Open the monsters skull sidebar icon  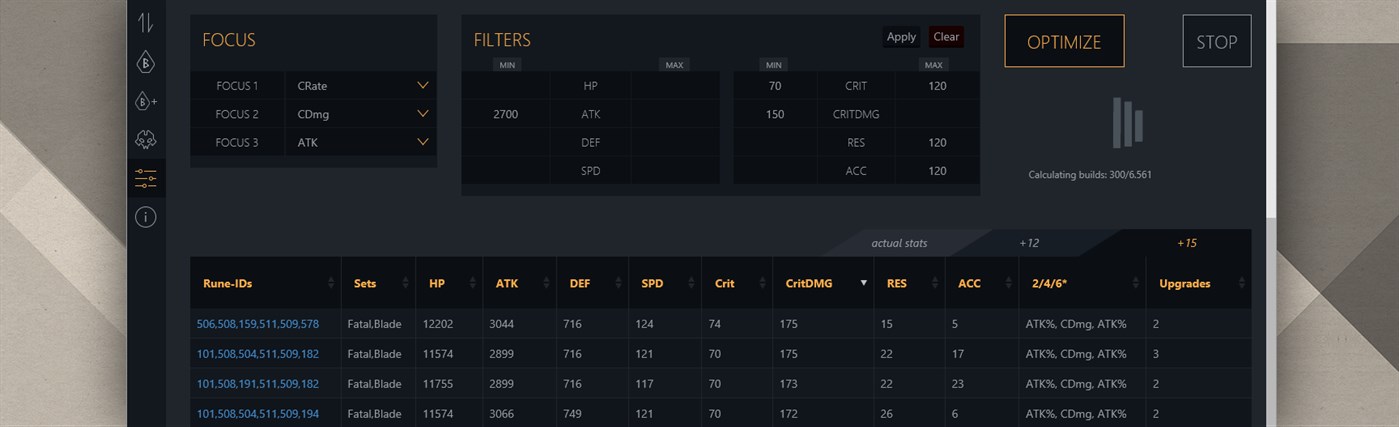tap(146, 140)
